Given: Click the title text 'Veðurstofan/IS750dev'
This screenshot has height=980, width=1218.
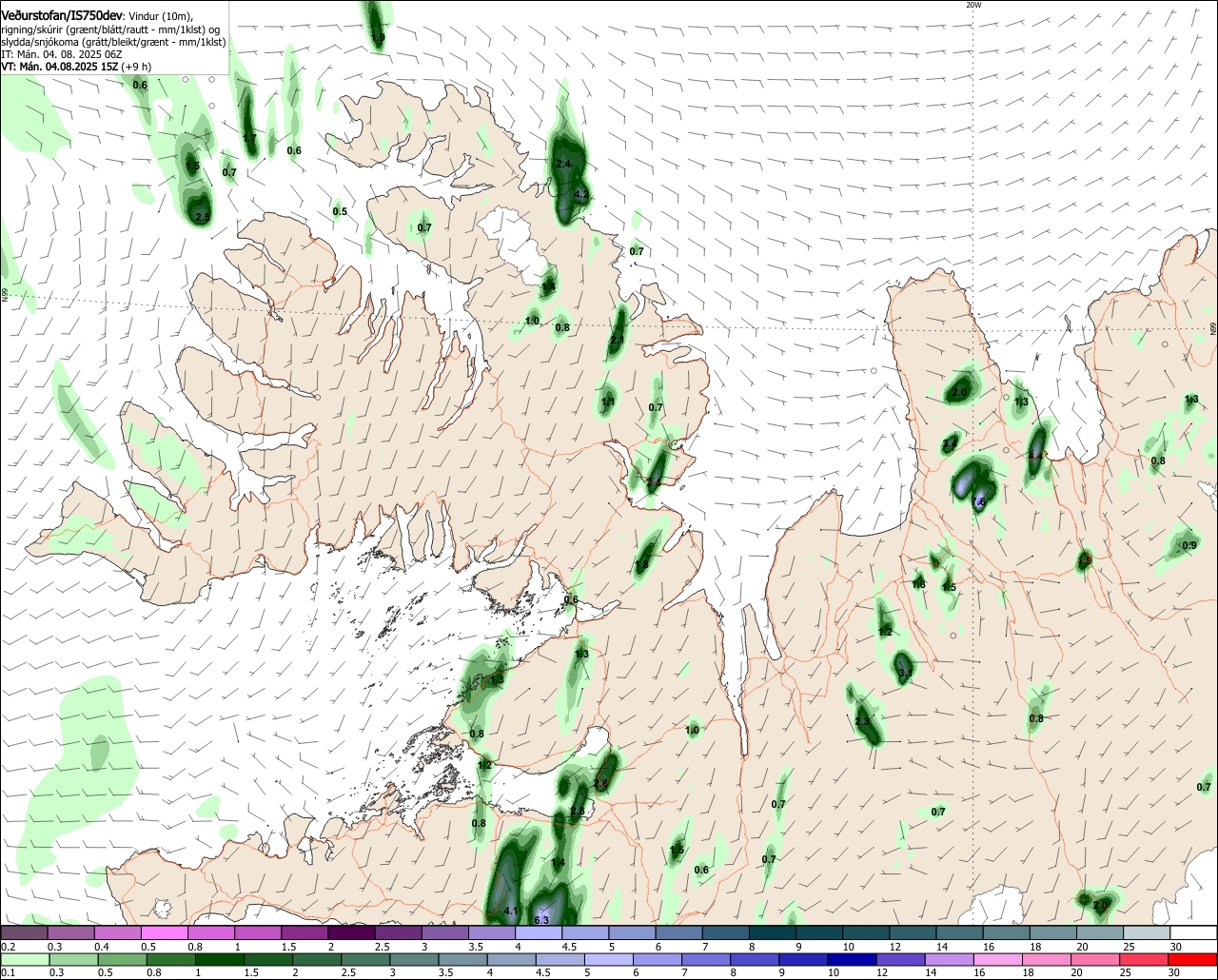Looking at the screenshot, I should (x=62, y=15).
